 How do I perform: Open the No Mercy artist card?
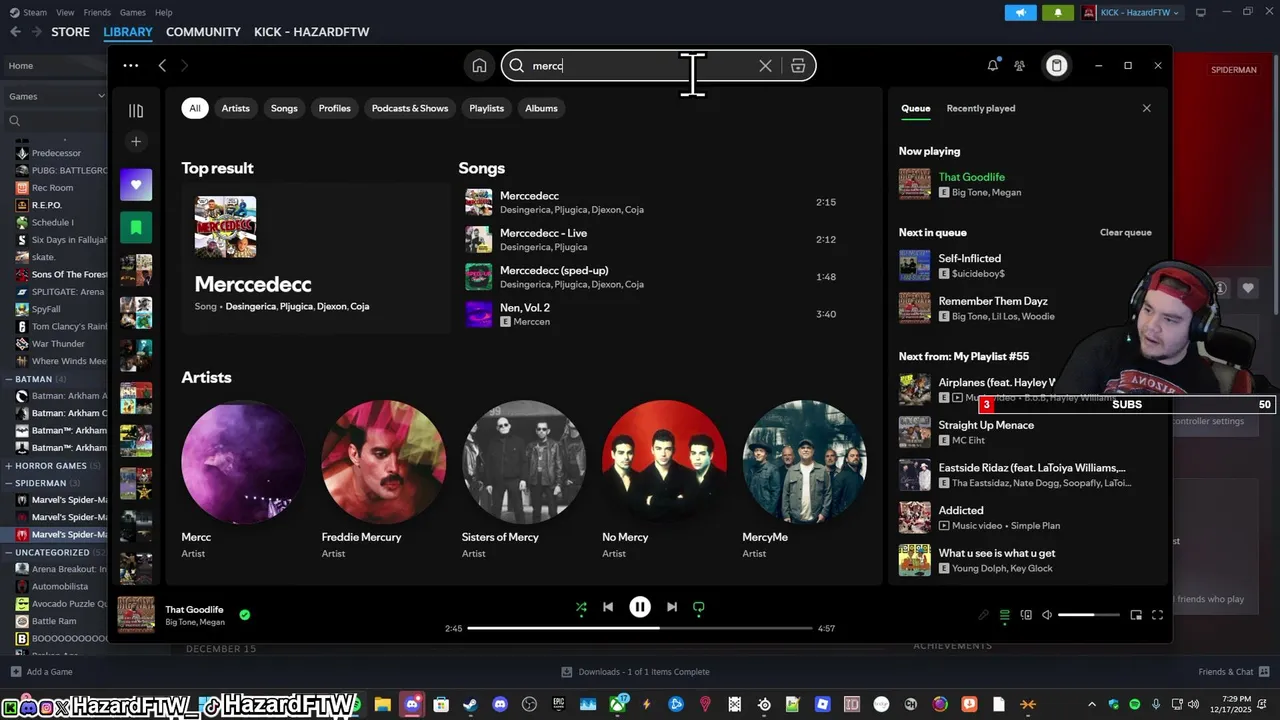click(x=664, y=480)
